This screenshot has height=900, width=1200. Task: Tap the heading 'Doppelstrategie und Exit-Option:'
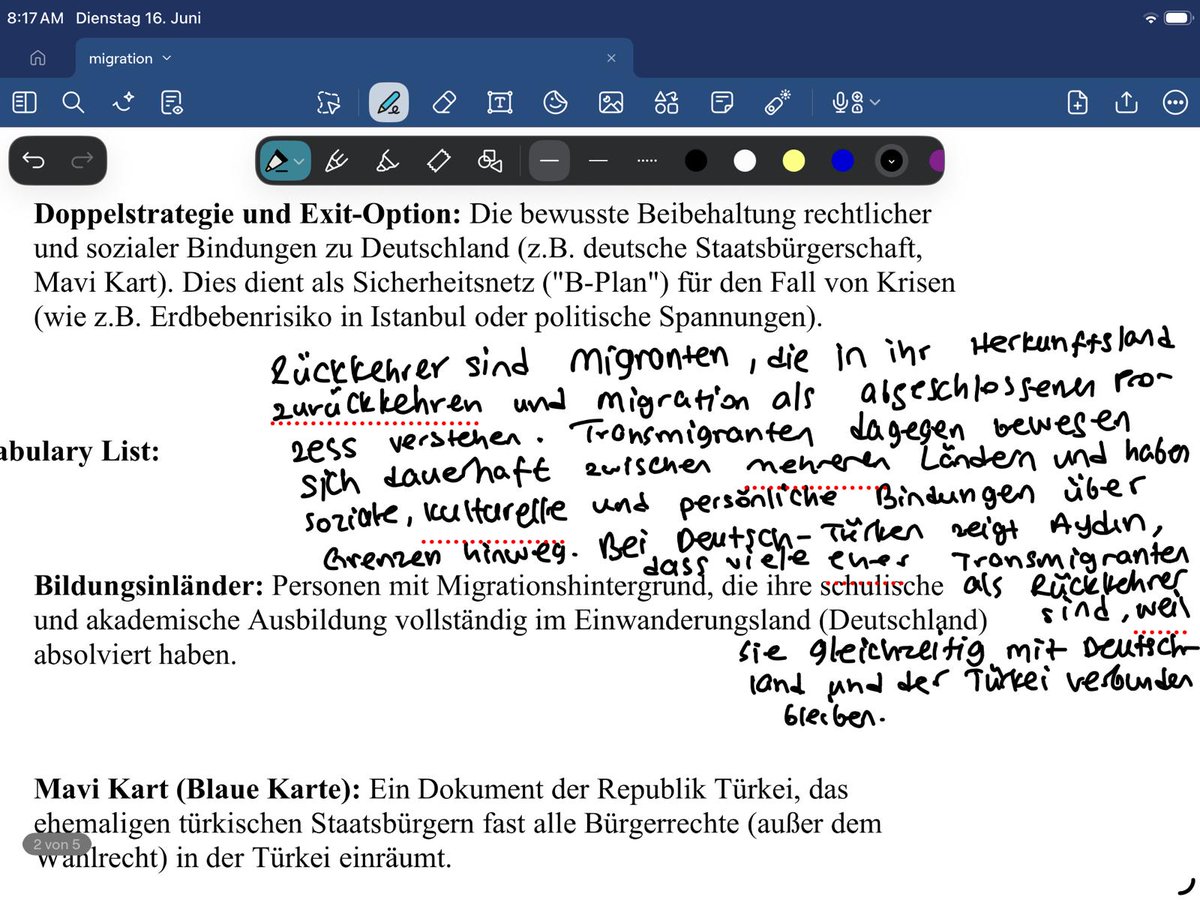[248, 214]
